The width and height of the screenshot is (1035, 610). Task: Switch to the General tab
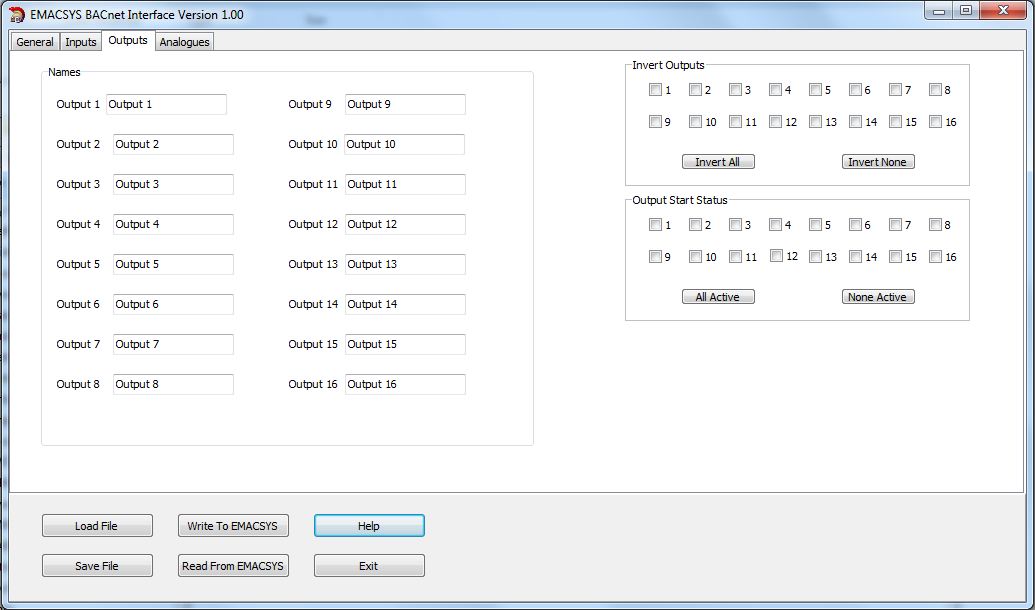pyautogui.click(x=35, y=42)
